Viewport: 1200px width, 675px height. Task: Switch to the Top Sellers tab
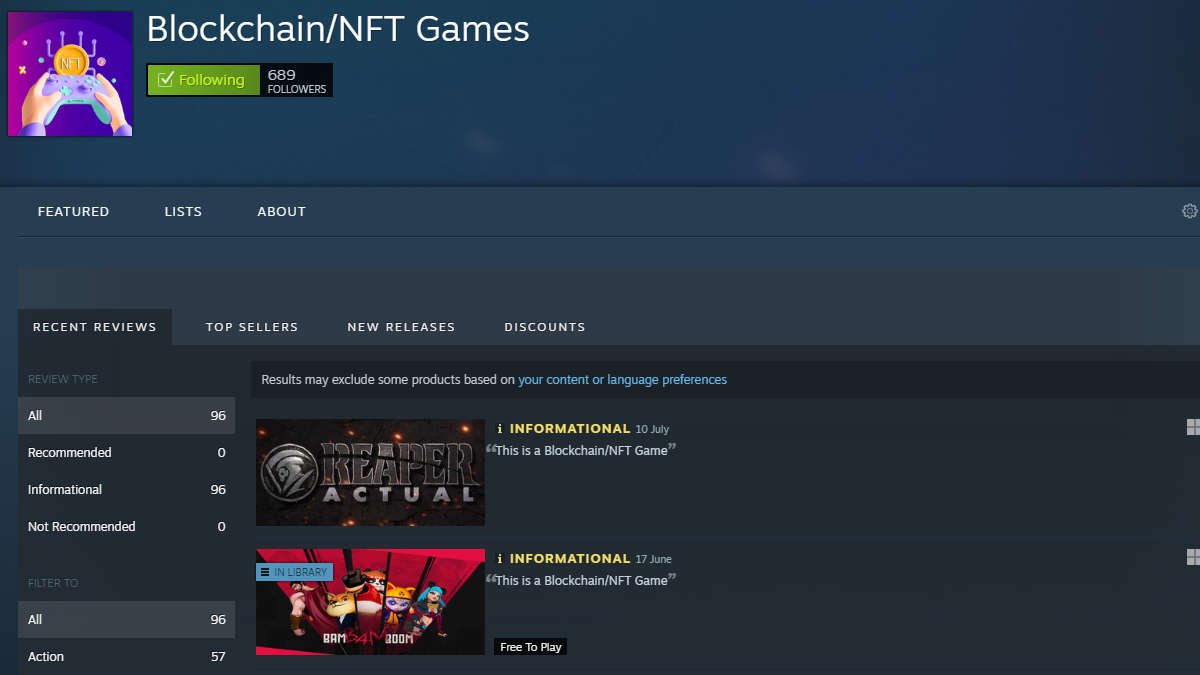(252, 327)
